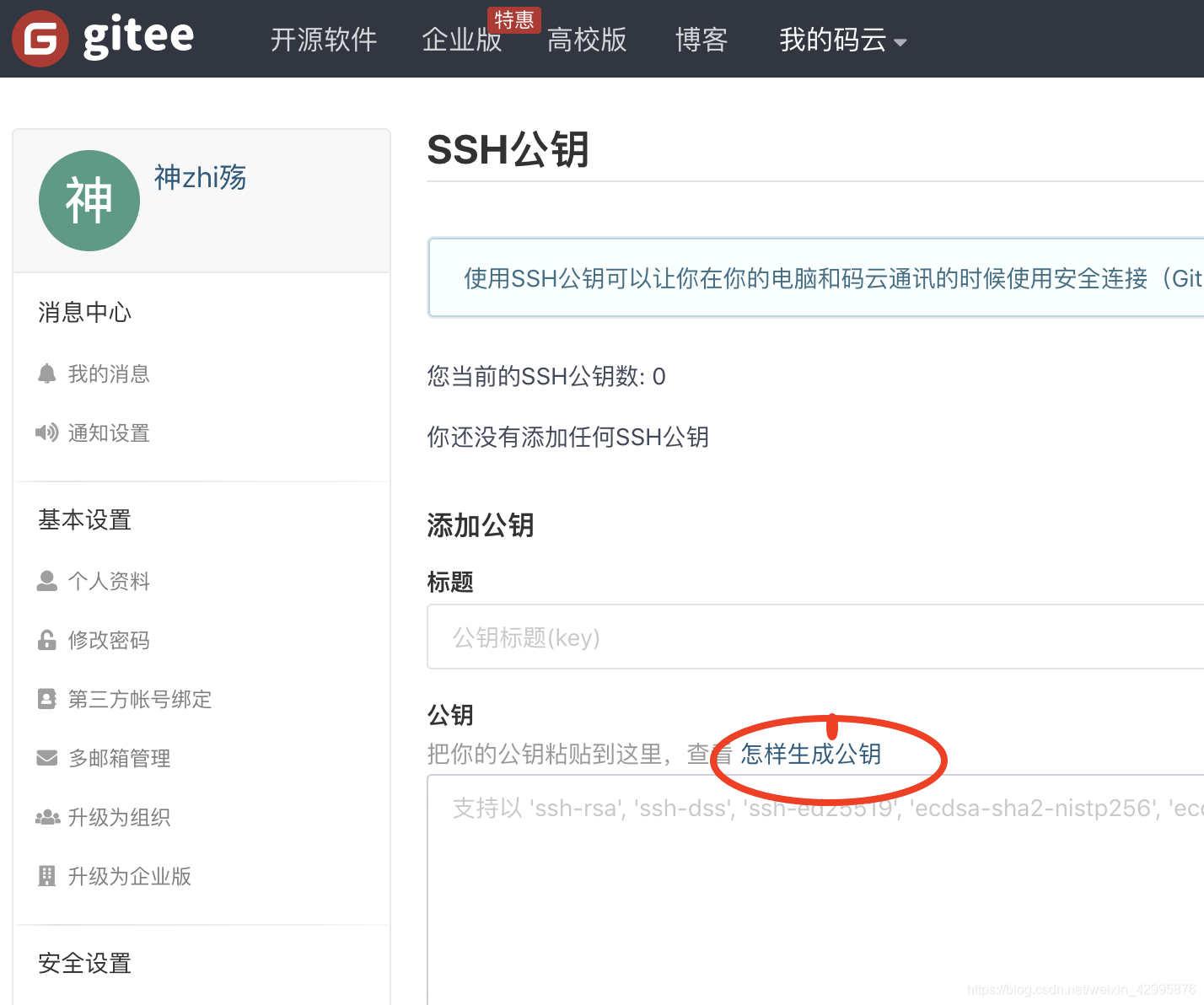Open 企业版 in the top navigation

tap(462, 40)
